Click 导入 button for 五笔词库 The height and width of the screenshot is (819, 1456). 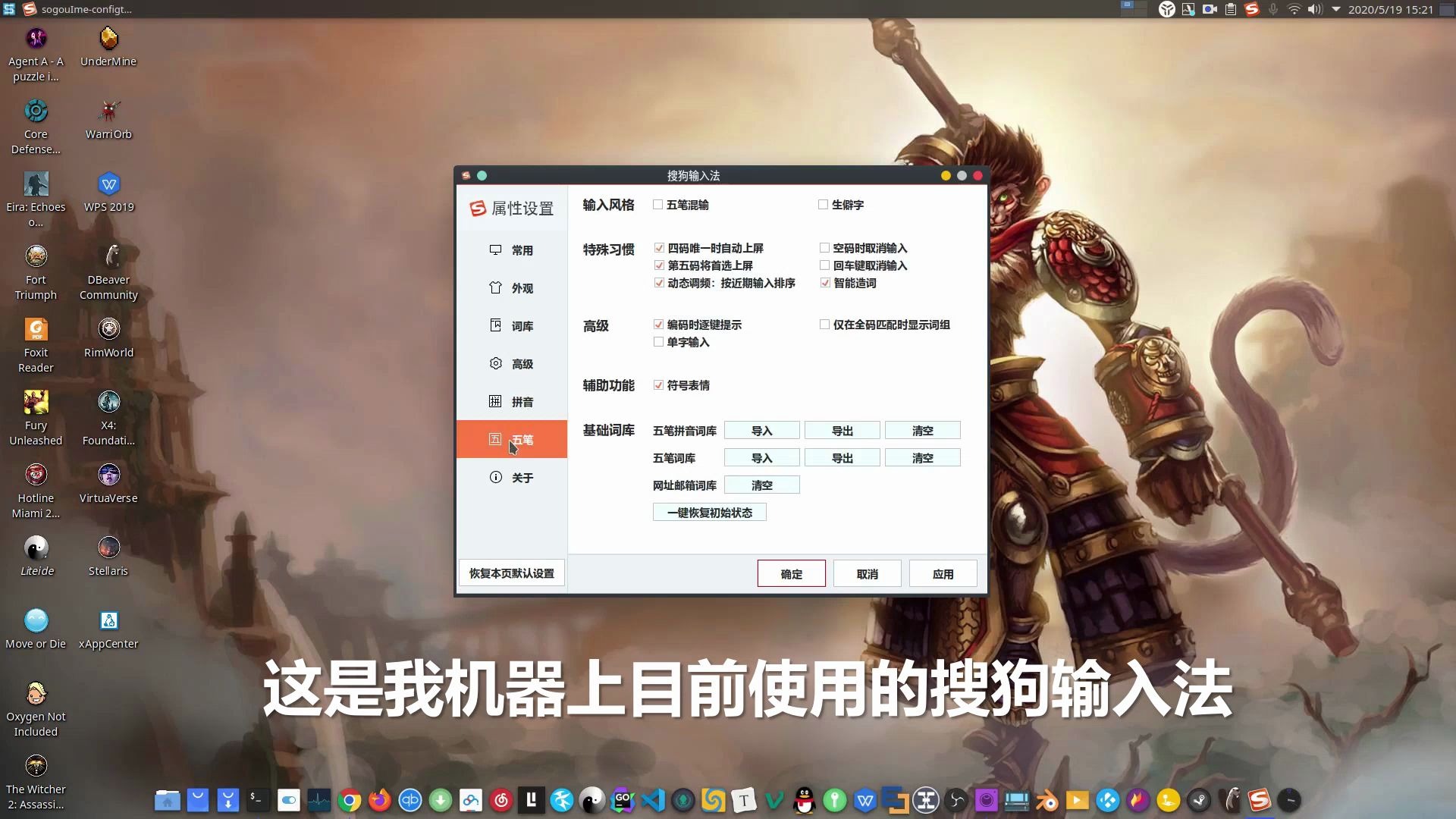pos(761,458)
